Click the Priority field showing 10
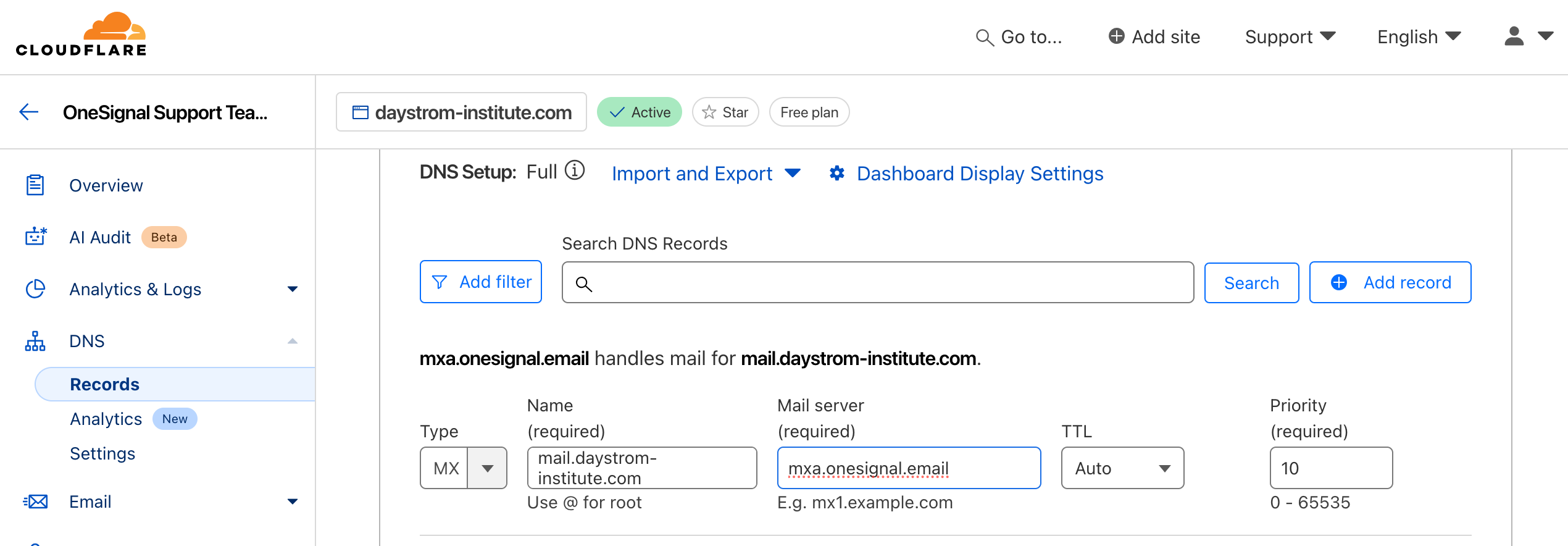 click(1331, 468)
